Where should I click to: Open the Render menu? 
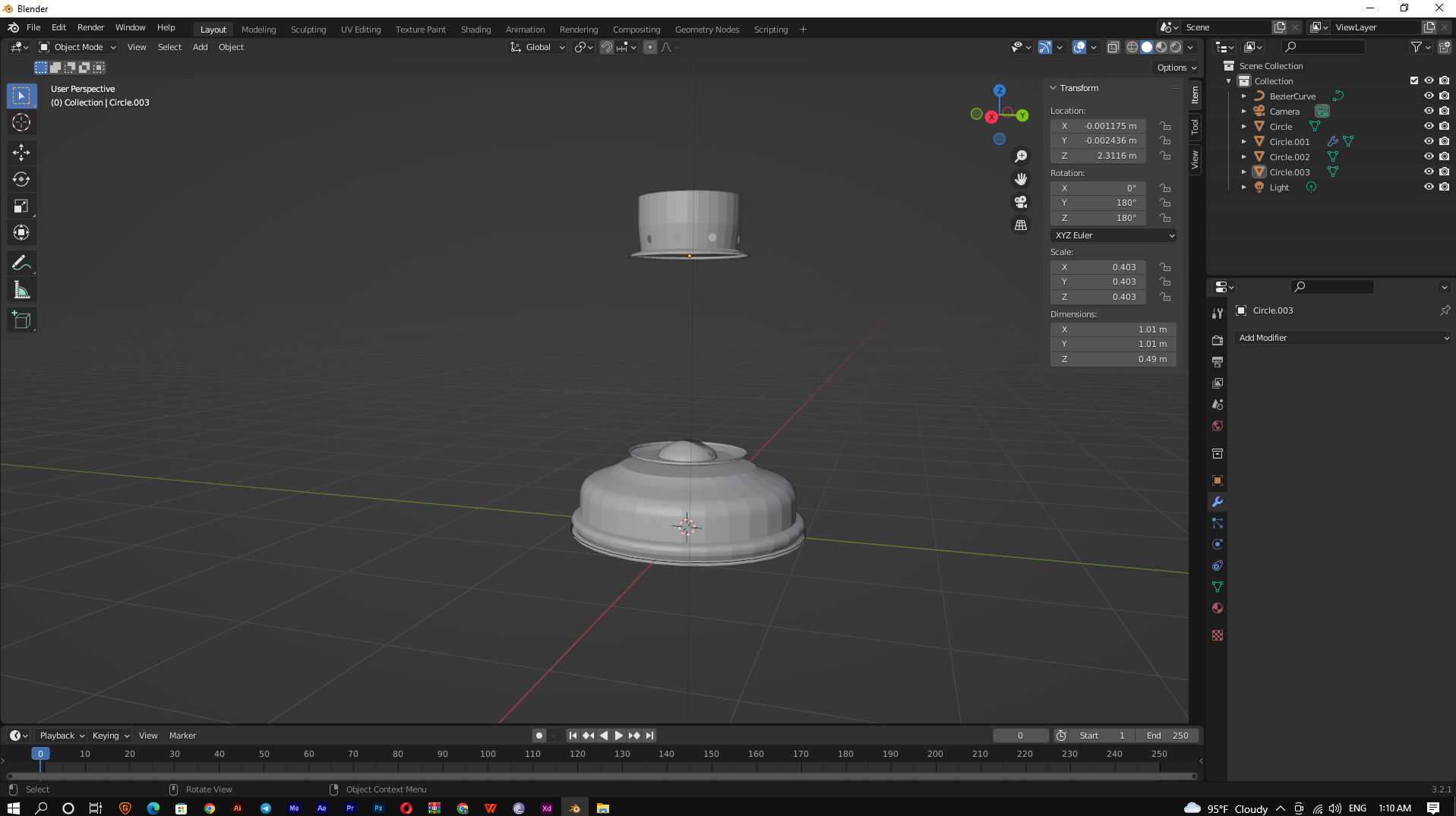click(90, 27)
